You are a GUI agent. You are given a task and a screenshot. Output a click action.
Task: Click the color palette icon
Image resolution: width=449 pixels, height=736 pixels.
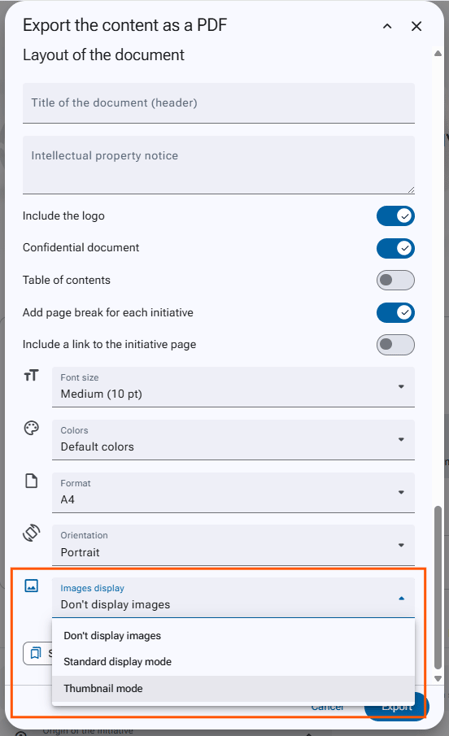click(31, 428)
